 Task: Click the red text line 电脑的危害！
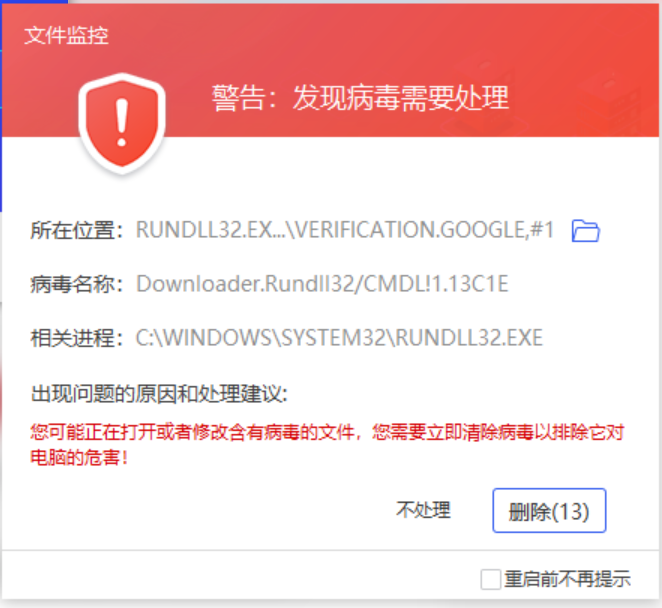point(79,457)
